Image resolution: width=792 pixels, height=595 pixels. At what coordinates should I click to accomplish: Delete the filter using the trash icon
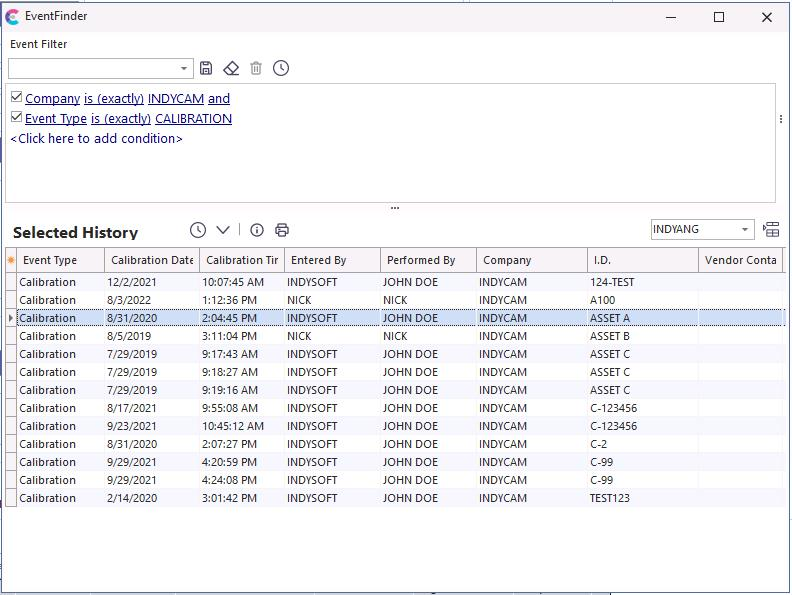[256, 68]
